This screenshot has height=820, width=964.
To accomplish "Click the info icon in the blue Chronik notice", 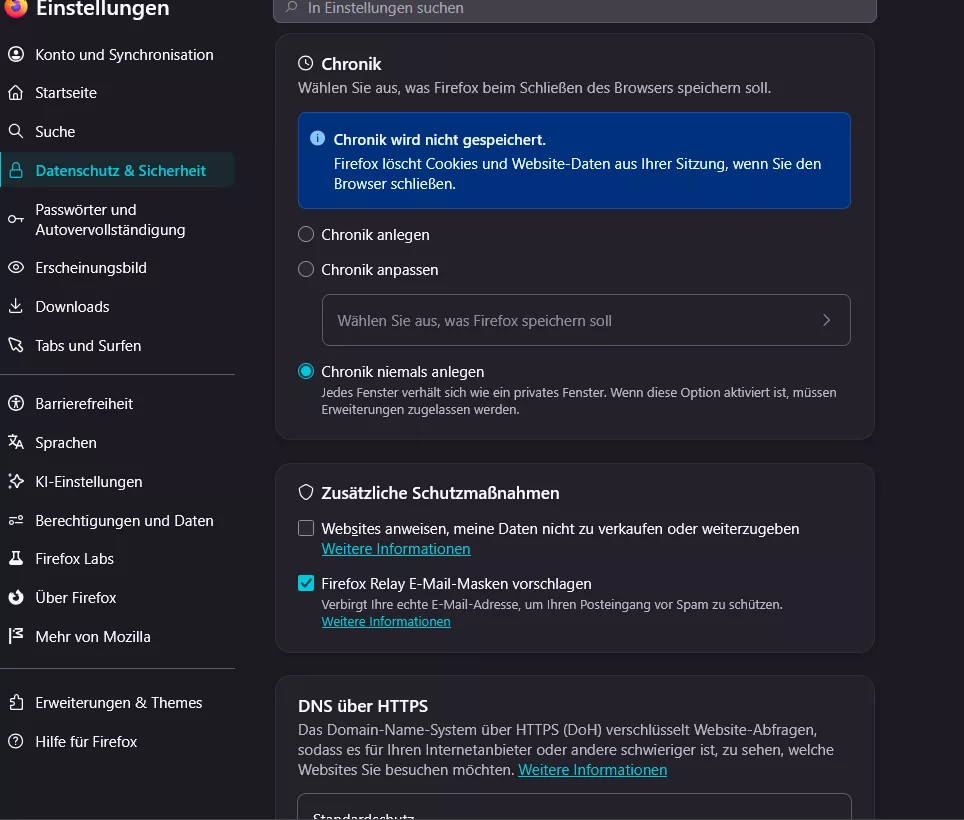I will [x=317, y=138].
